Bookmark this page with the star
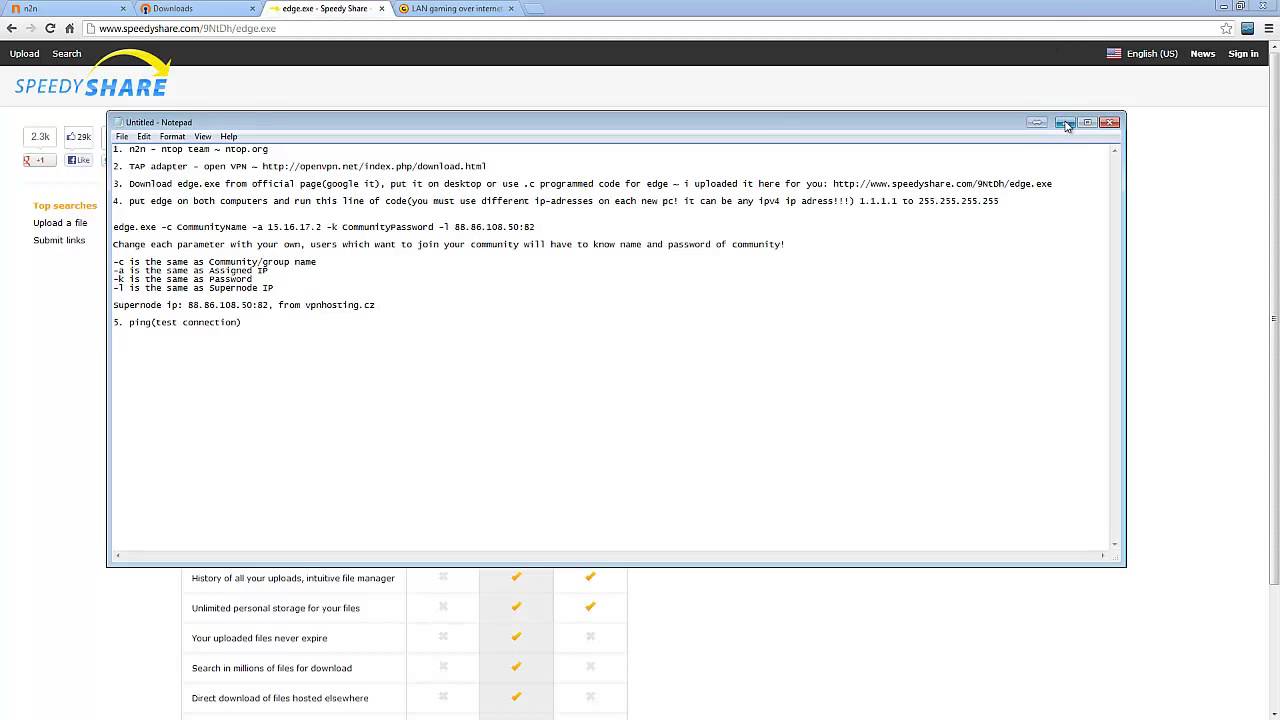Viewport: 1280px width, 720px height. coord(1226,28)
